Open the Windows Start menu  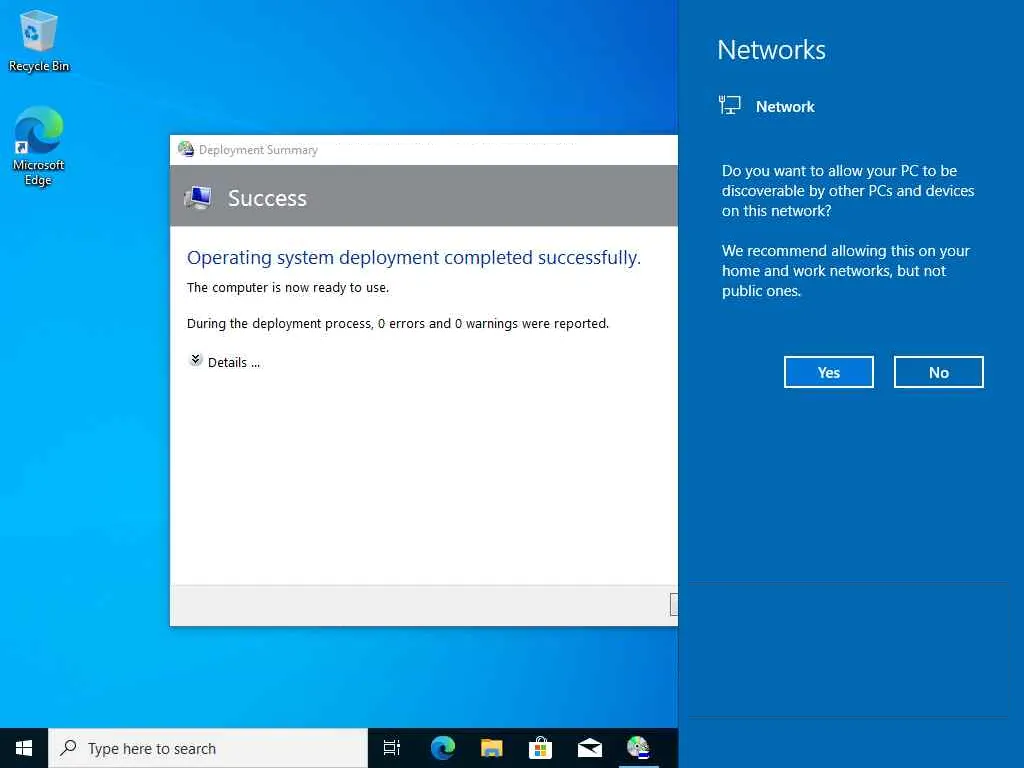click(x=24, y=748)
